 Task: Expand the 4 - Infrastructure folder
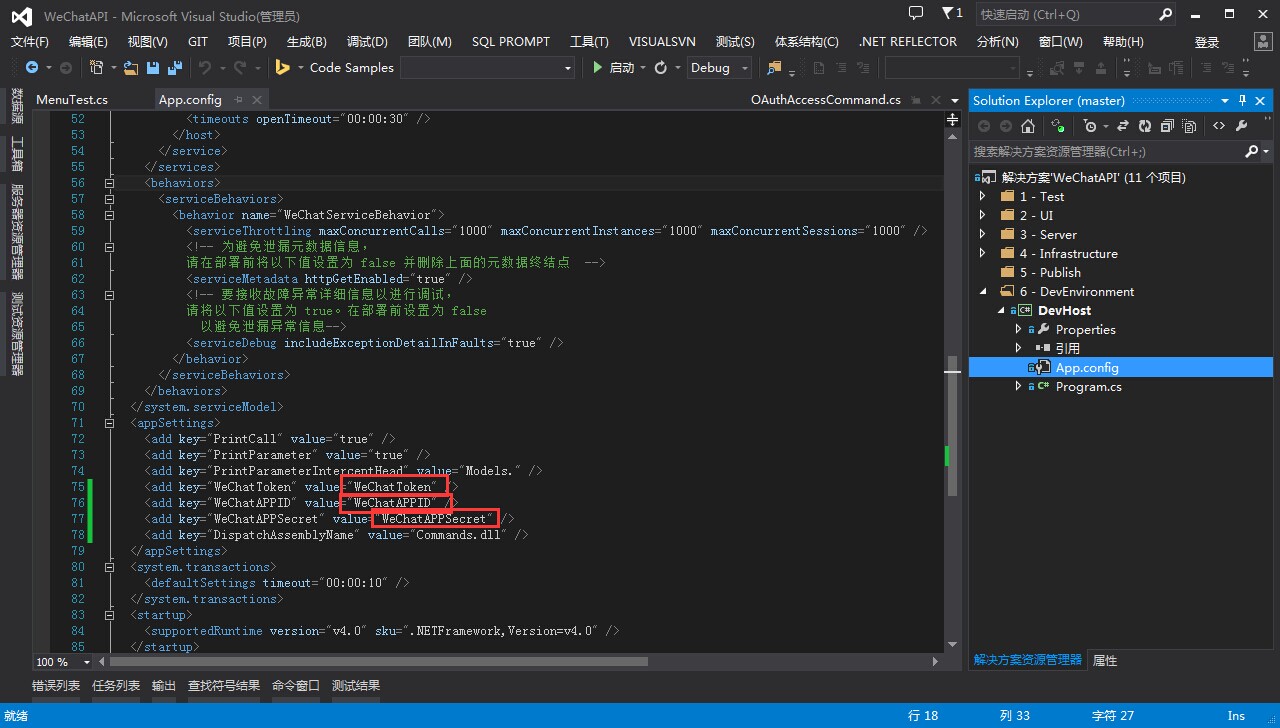tap(983, 253)
